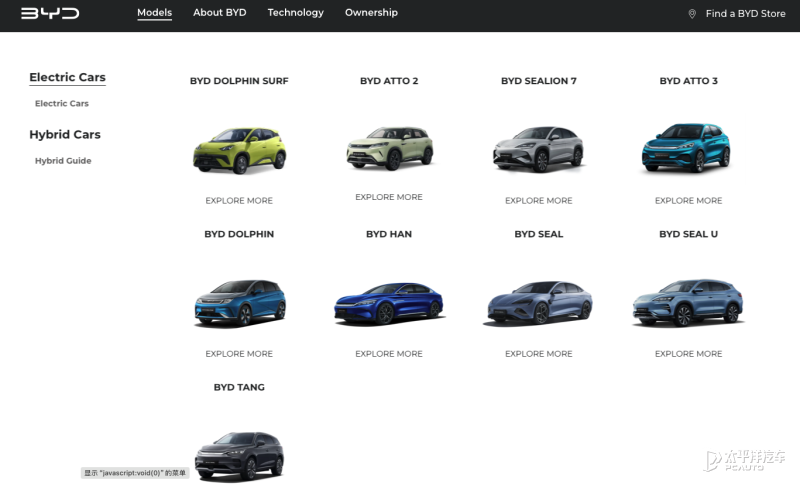Click Explore More under BYD Seal
The width and height of the screenshot is (800, 487).
pyautogui.click(x=539, y=354)
